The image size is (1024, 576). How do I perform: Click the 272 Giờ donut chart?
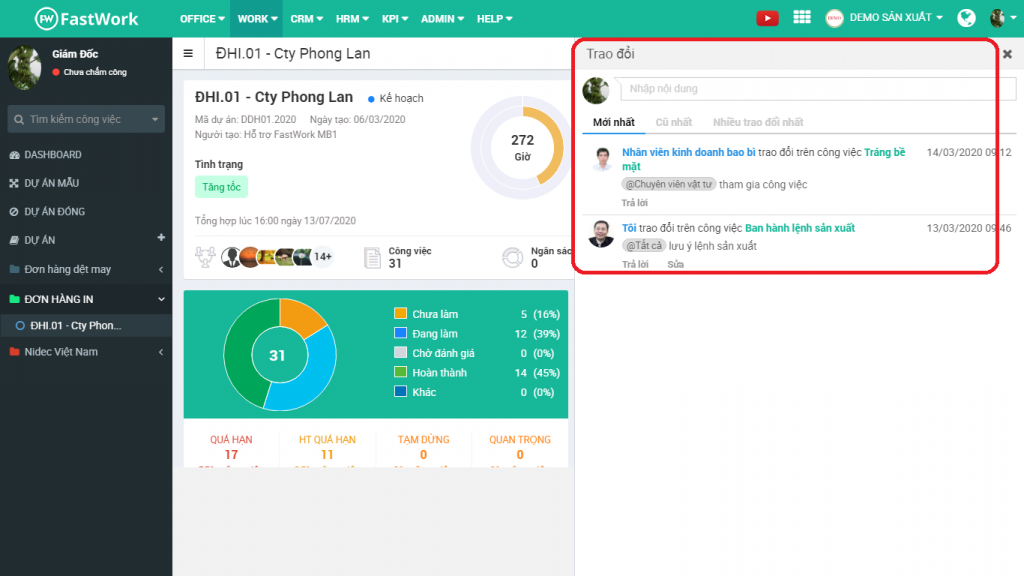[x=520, y=148]
